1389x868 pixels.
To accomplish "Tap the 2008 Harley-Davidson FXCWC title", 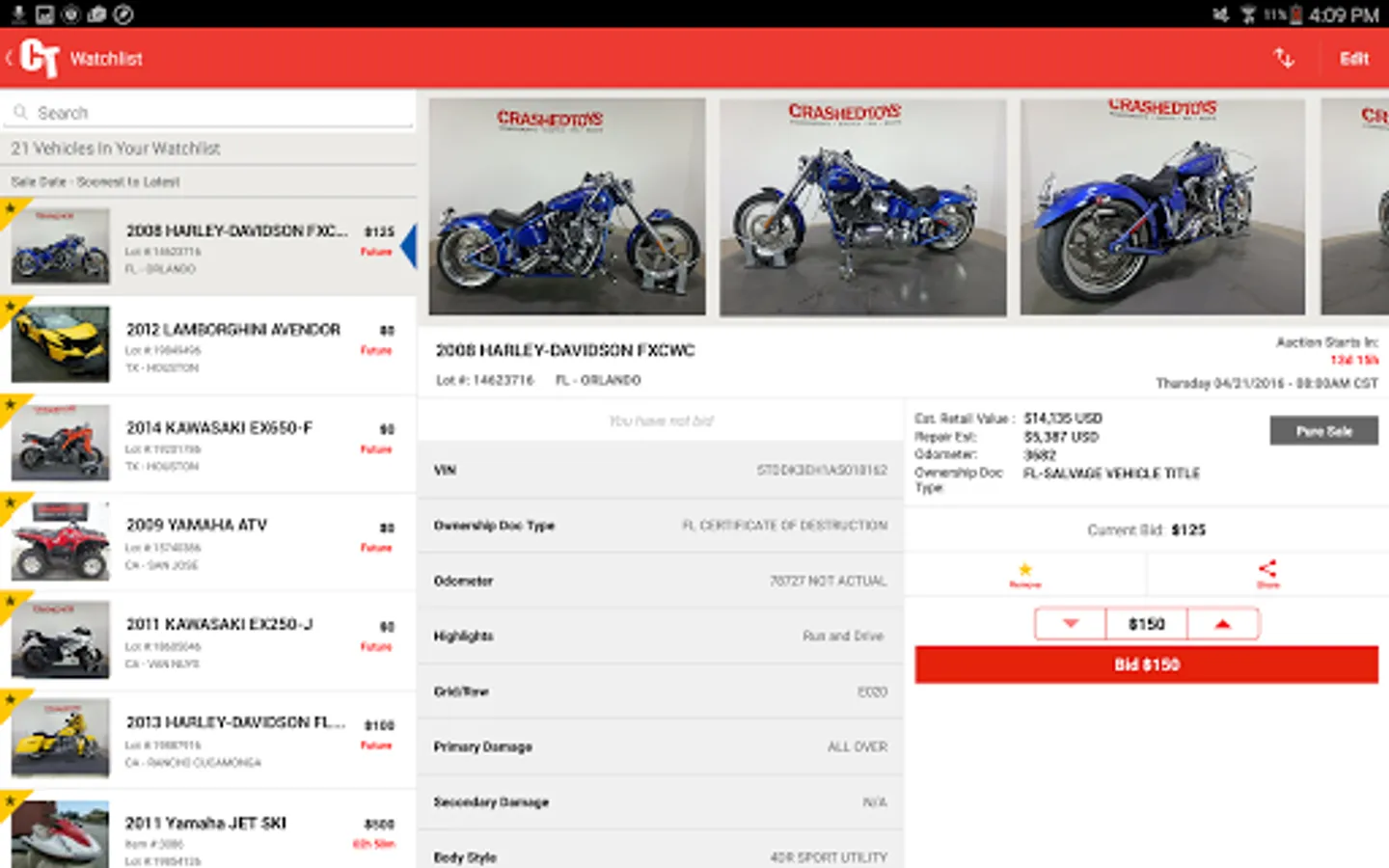I will [565, 350].
